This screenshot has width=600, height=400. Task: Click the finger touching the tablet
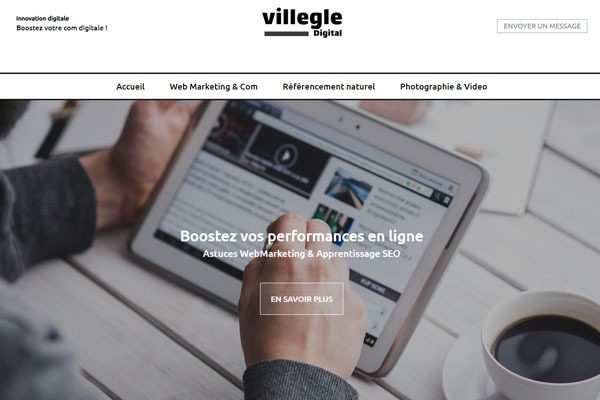[x=293, y=226]
